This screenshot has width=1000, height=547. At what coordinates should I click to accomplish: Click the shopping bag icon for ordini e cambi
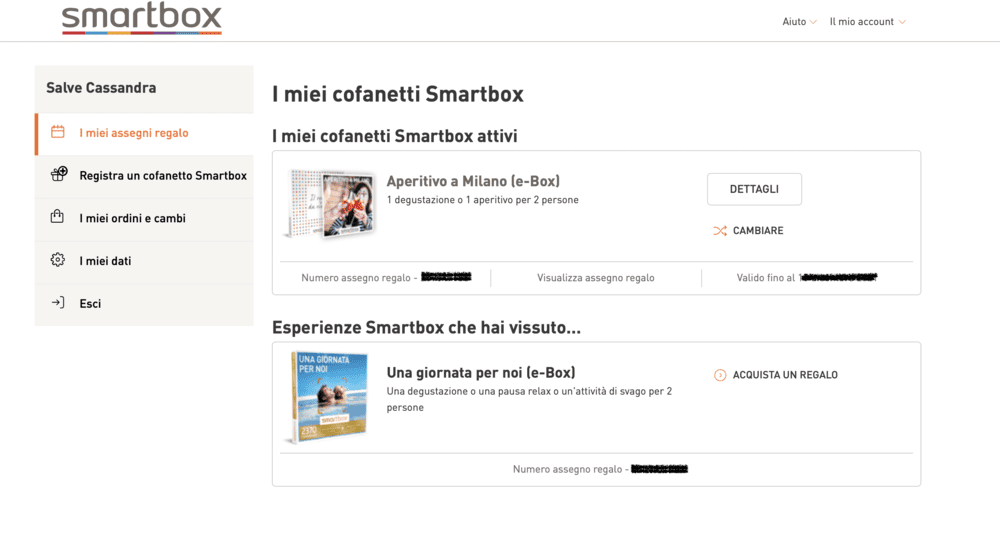pos(57,216)
